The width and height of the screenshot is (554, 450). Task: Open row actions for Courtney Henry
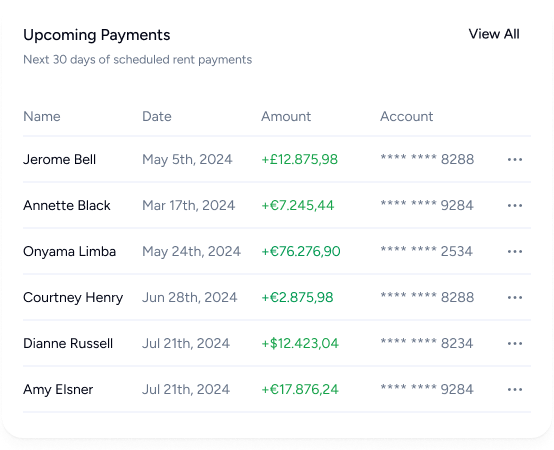coord(515,297)
